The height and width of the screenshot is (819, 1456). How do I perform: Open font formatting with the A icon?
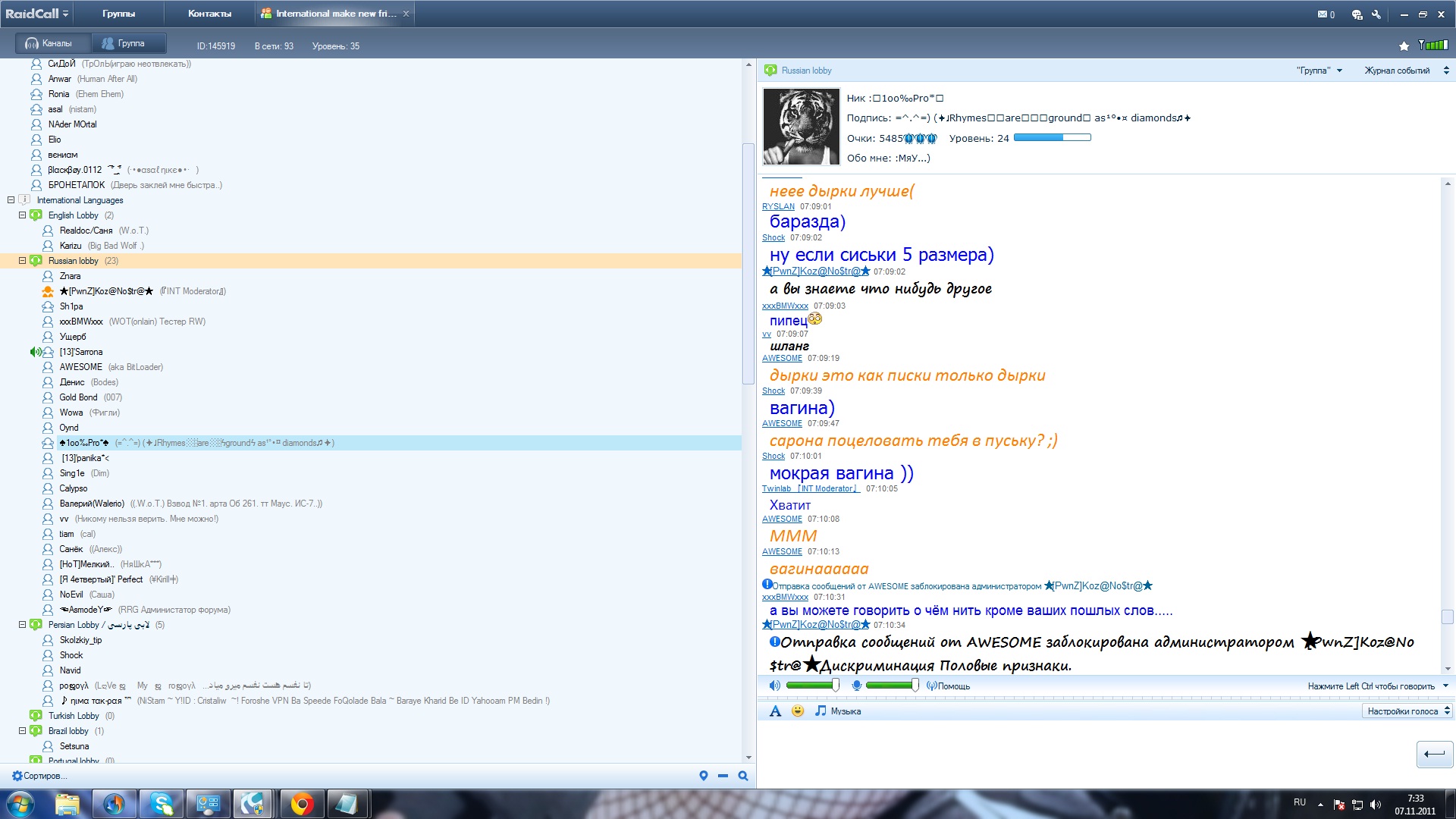774,711
